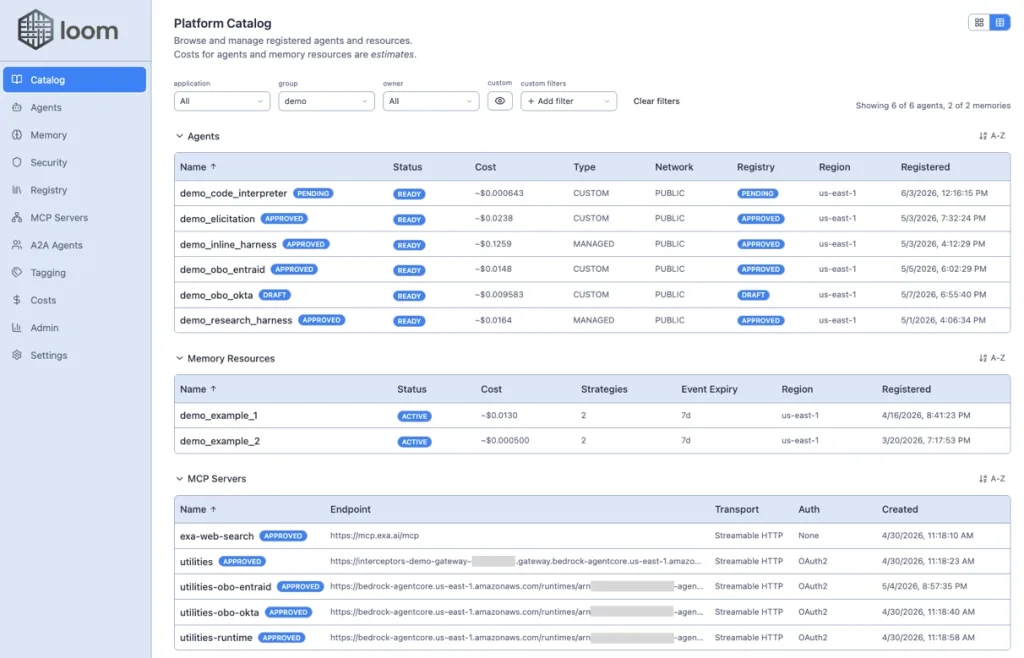The width and height of the screenshot is (1024, 658).
Task: Click Clear filters
Action: point(656,101)
